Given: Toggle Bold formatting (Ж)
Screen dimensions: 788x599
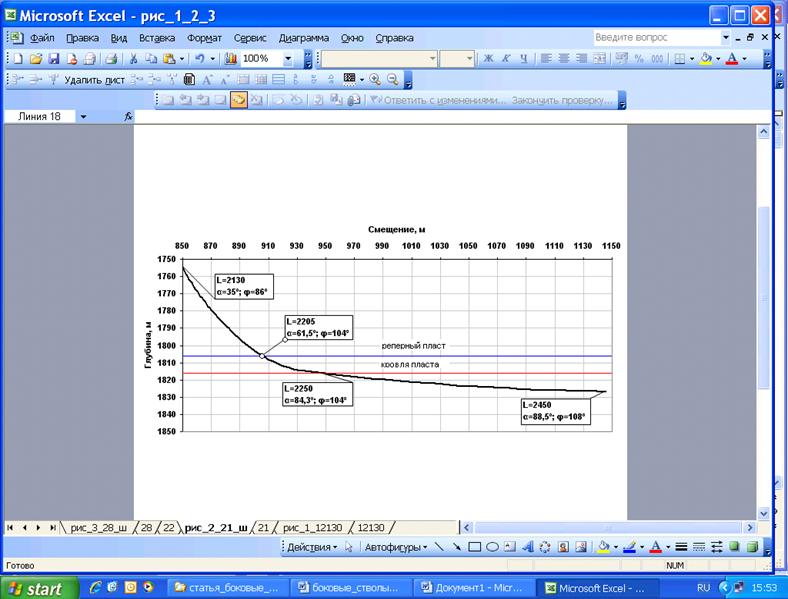Looking at the screenshot, I should pyautogui.click(x=489, y=59).
